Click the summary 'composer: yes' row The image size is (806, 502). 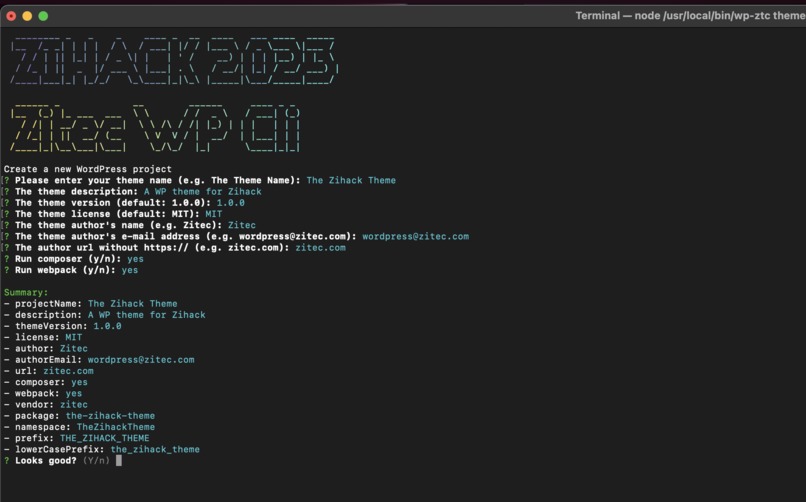tap(46, 382)
